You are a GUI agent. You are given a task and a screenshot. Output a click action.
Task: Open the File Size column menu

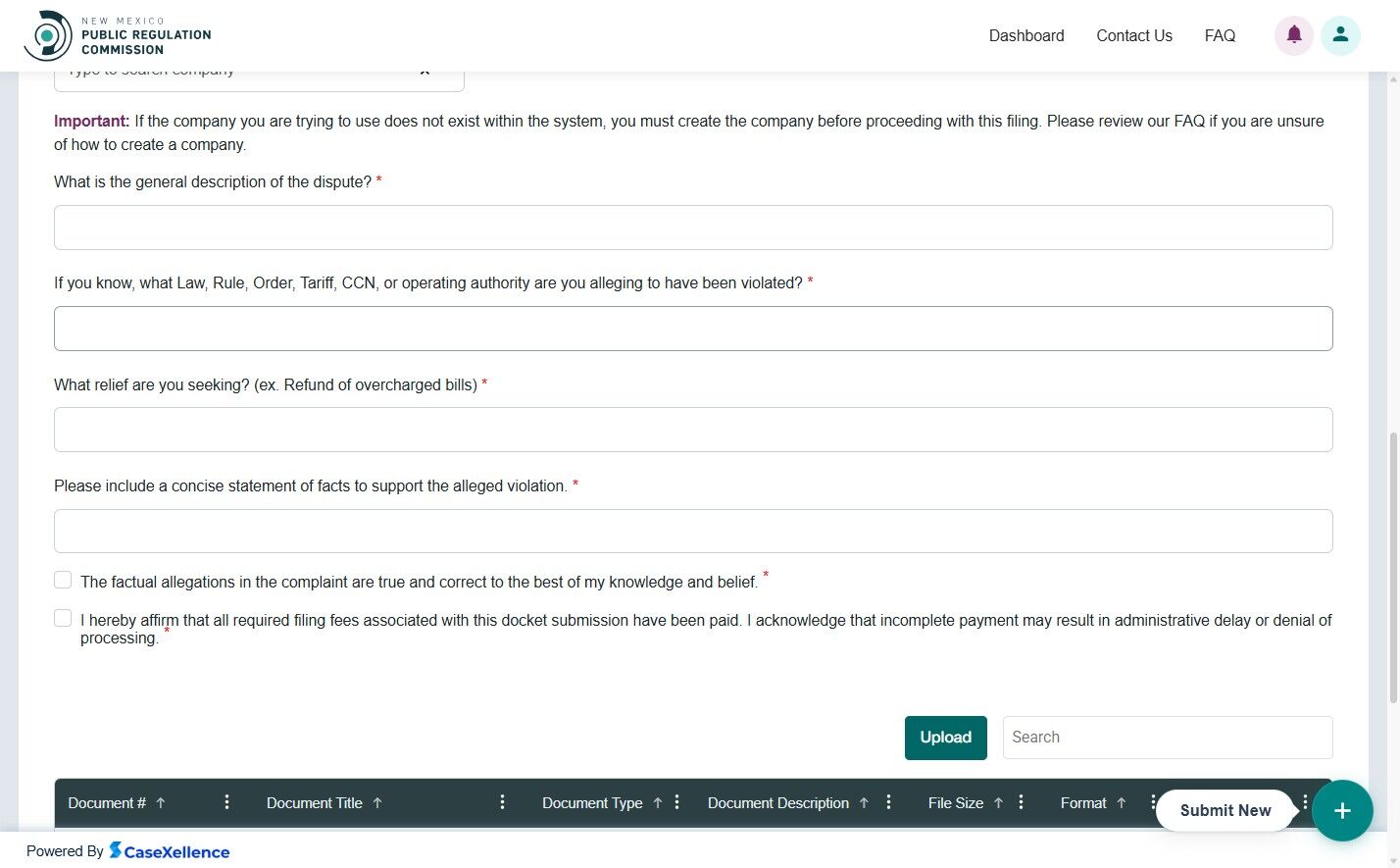tap(1021, 802)
